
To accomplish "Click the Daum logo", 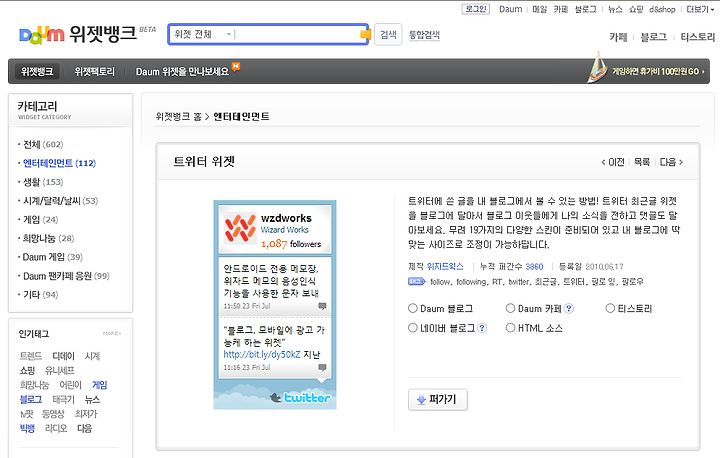I will click(x=42, y=34).
